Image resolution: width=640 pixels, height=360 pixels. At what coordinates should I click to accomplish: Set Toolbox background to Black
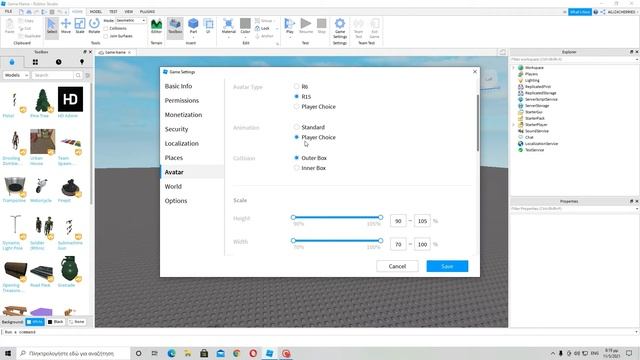point(55,322)
